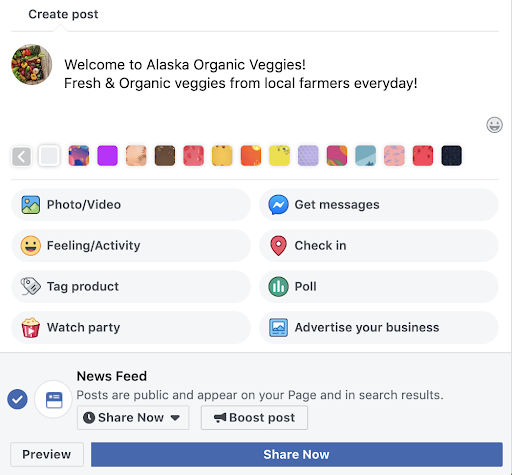The width and height of the screenshot is (512, 475).
Task: Click the Preview button
Action: (x=47, y=454)
